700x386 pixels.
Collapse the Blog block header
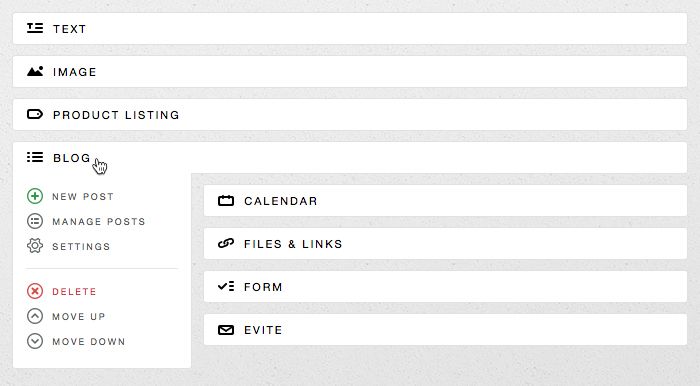tap(350, 158)
